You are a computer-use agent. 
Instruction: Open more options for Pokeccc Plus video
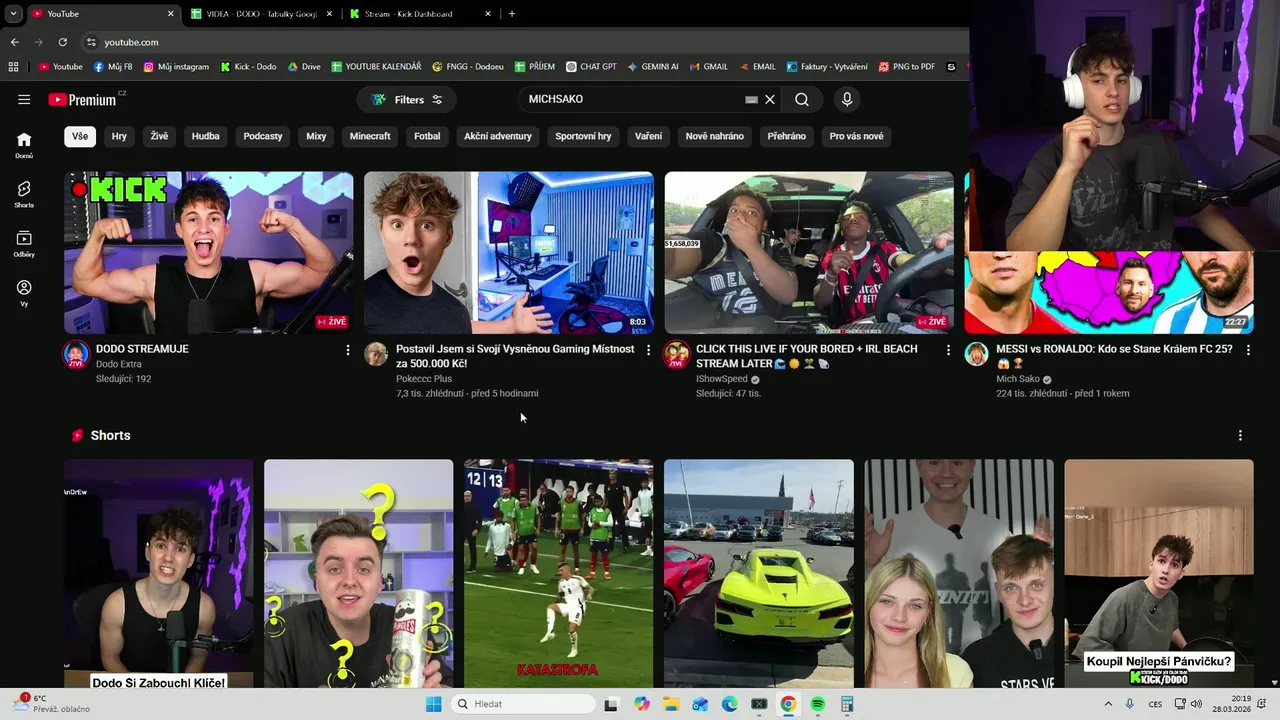click(x=648, y=350)
